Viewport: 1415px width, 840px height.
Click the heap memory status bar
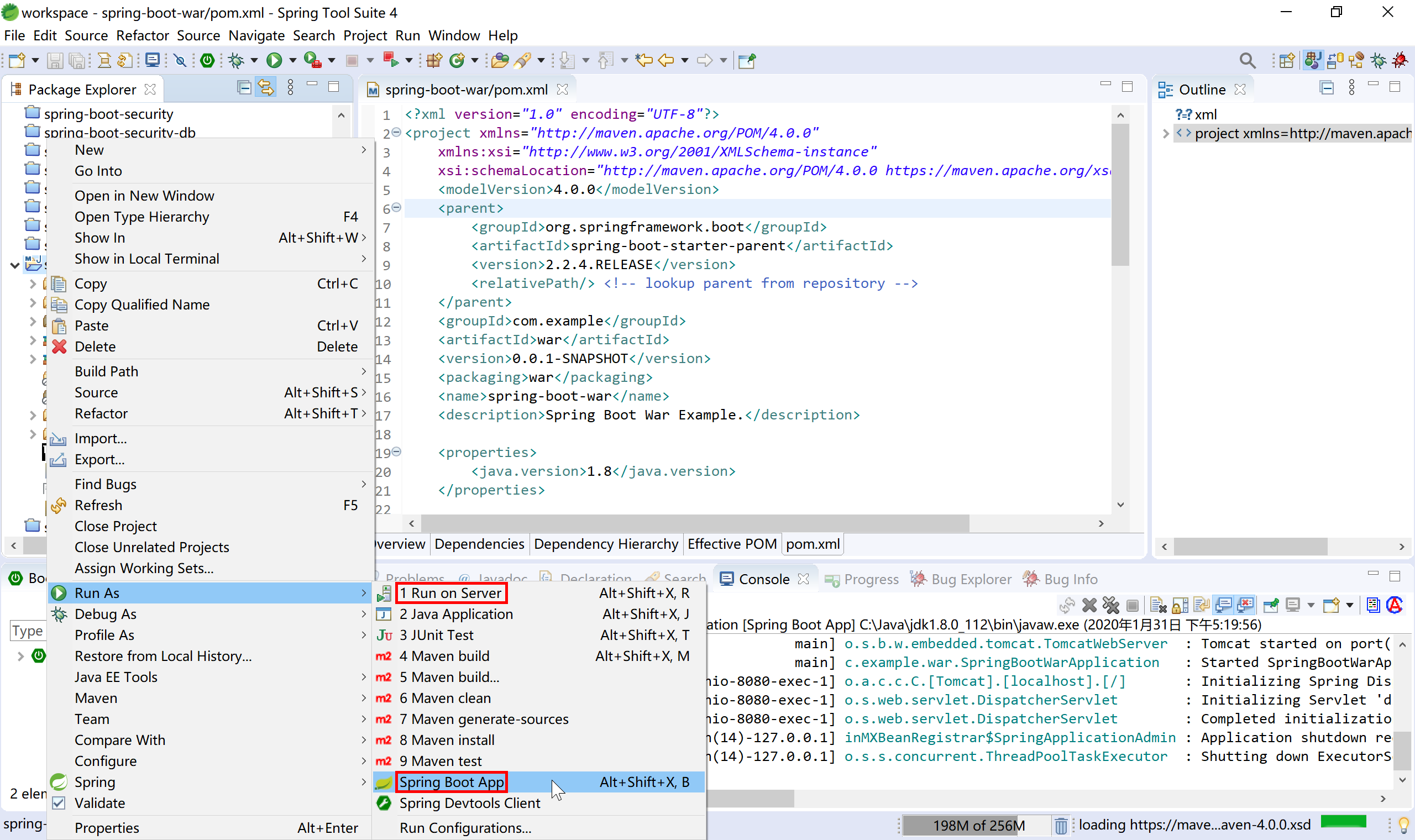[978, 825]
